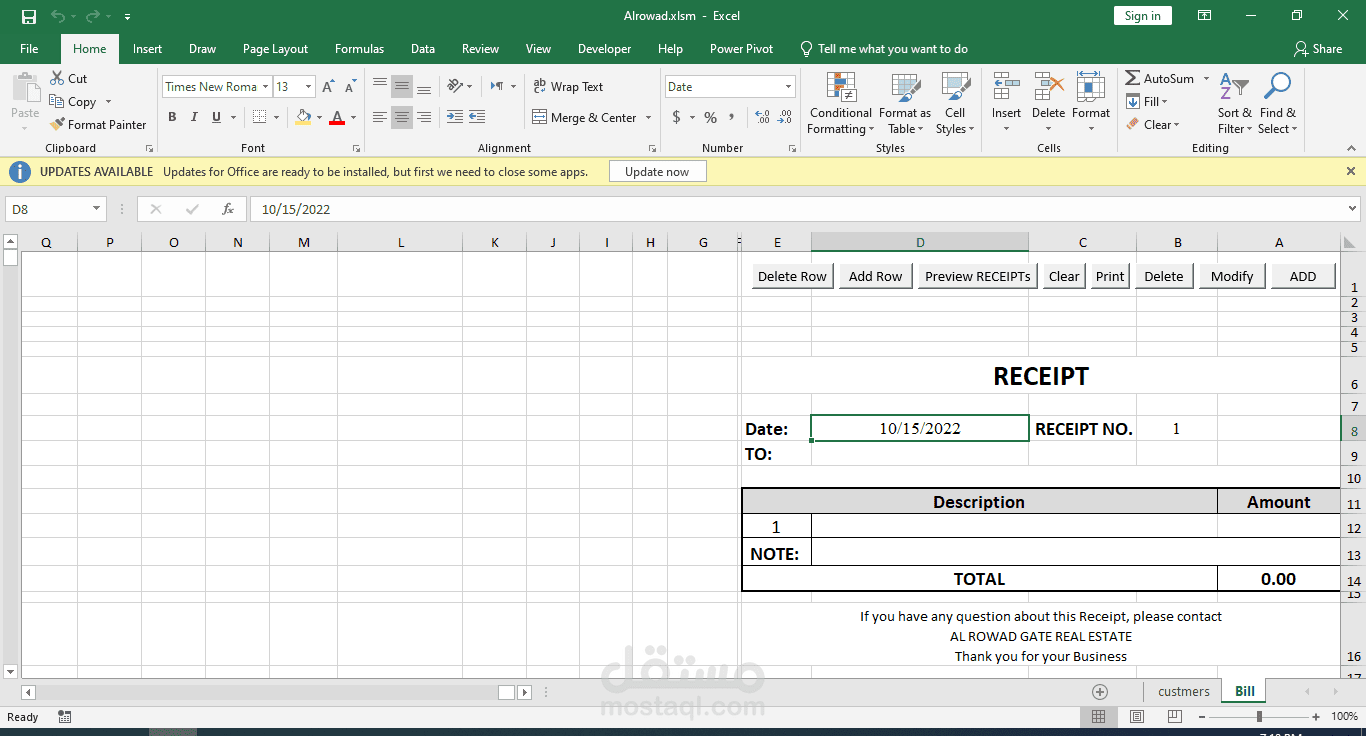This screenshot has height=736, width=1366.
Task: Click the Increase Font Size icon
Action: point(328,87)
